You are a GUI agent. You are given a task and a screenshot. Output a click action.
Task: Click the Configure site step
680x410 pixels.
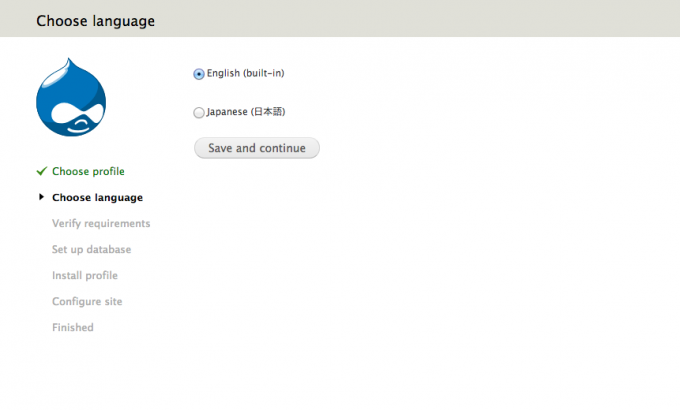87,301
